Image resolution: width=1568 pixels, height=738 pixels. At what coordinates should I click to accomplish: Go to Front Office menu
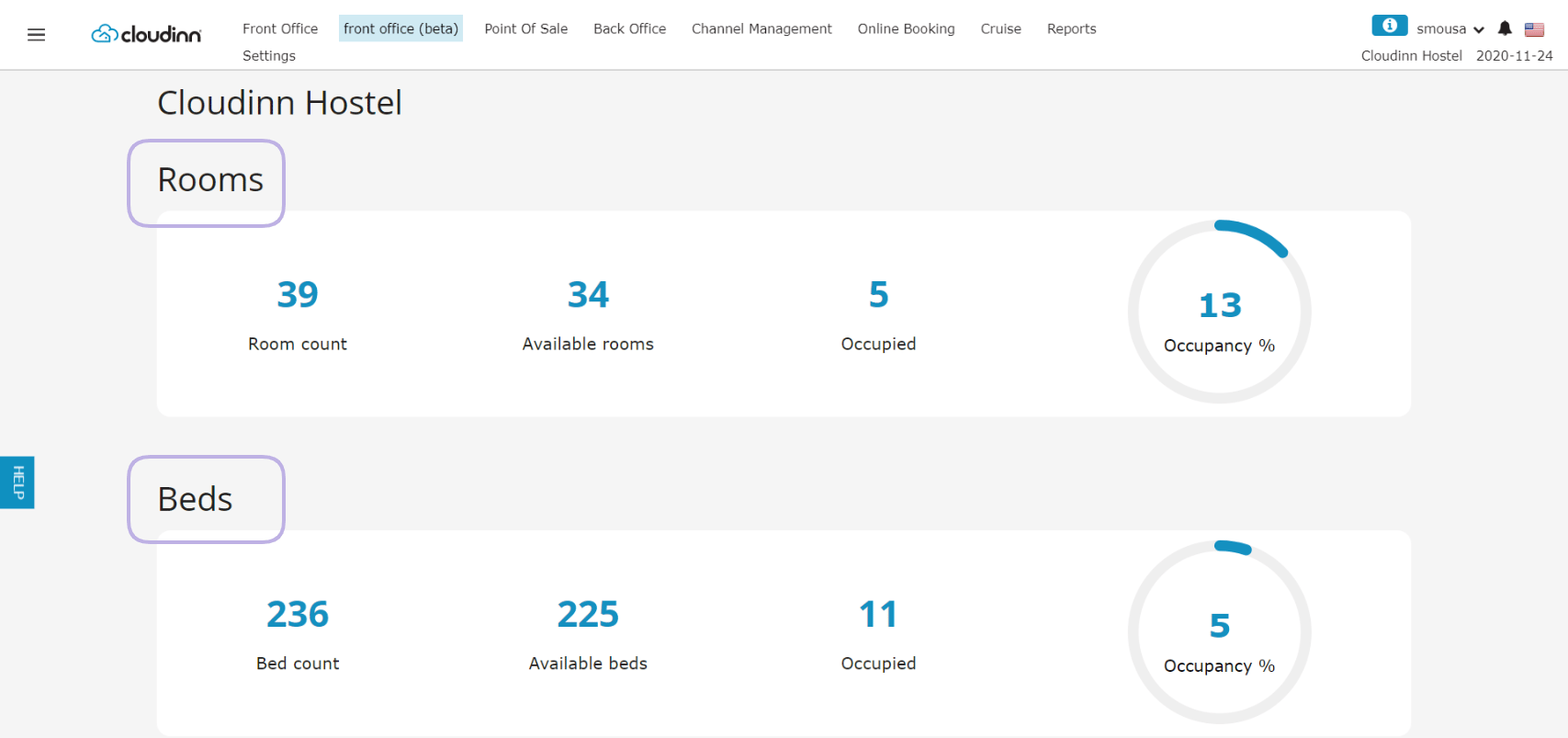(x=280, y=28)
